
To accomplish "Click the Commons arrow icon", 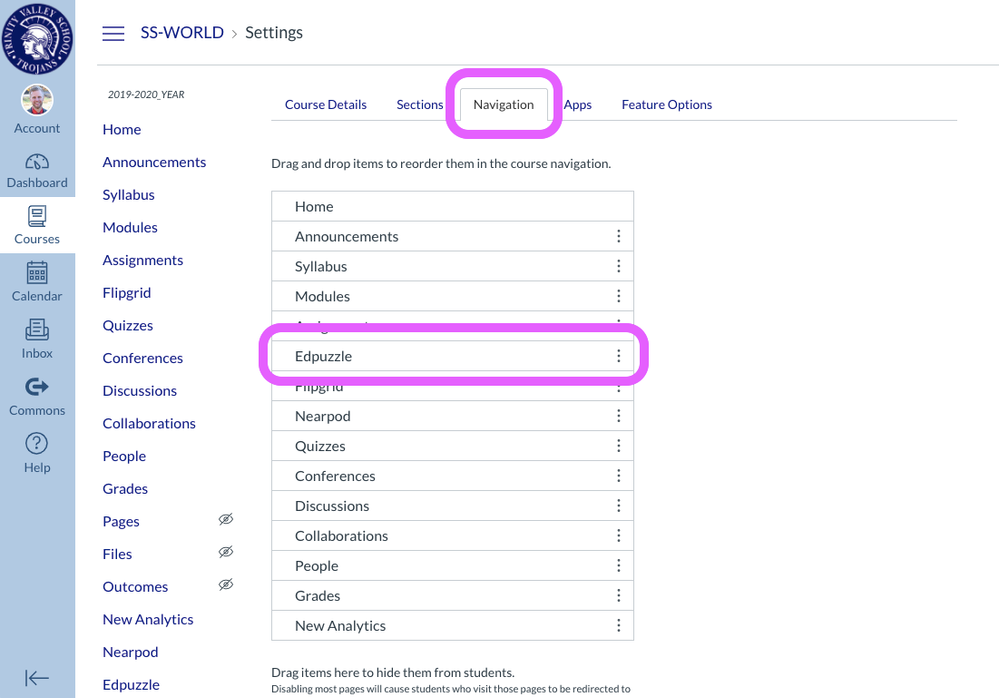I will tap(37, 387).
